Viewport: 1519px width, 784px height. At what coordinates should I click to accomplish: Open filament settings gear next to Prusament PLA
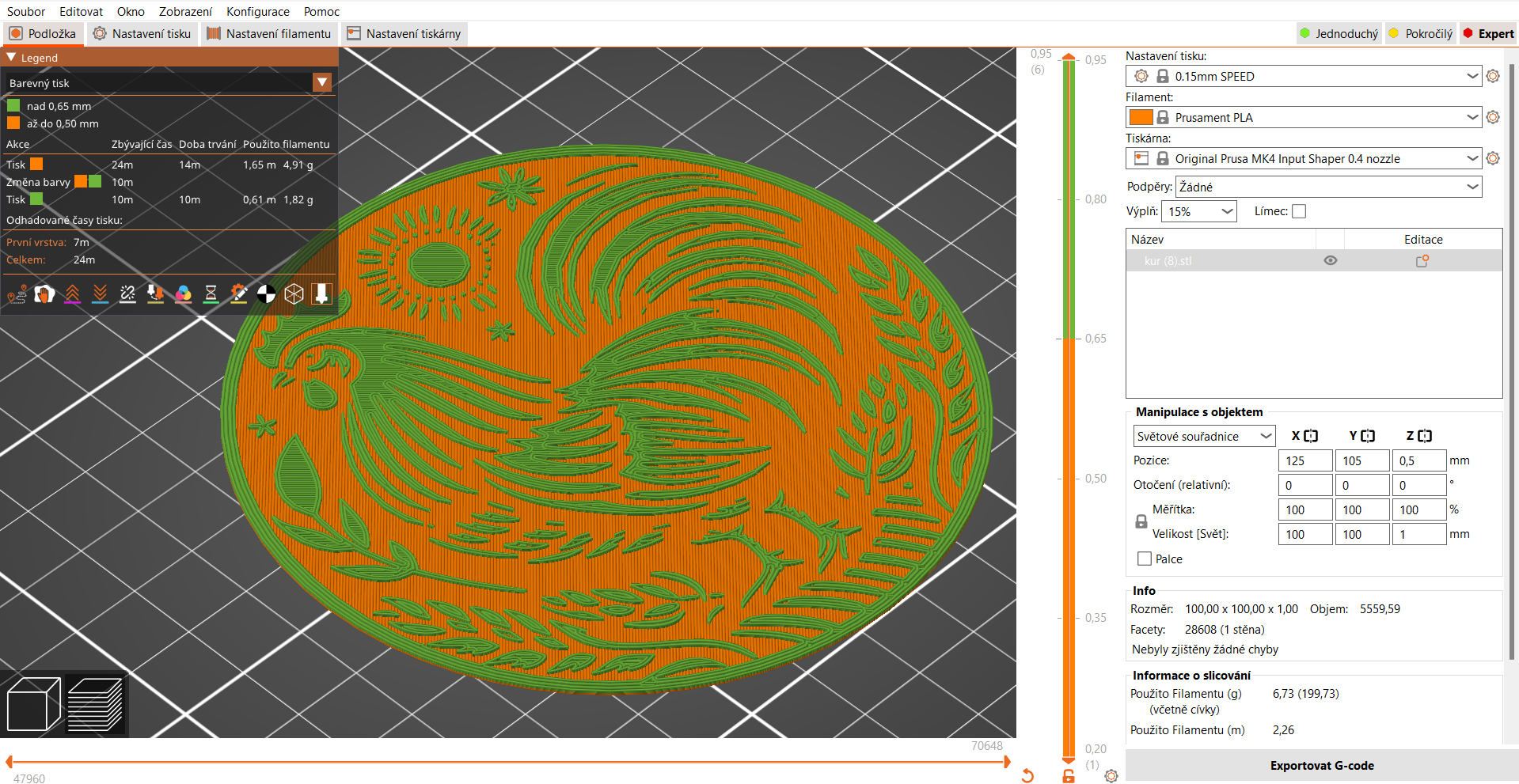[1493, 117]
